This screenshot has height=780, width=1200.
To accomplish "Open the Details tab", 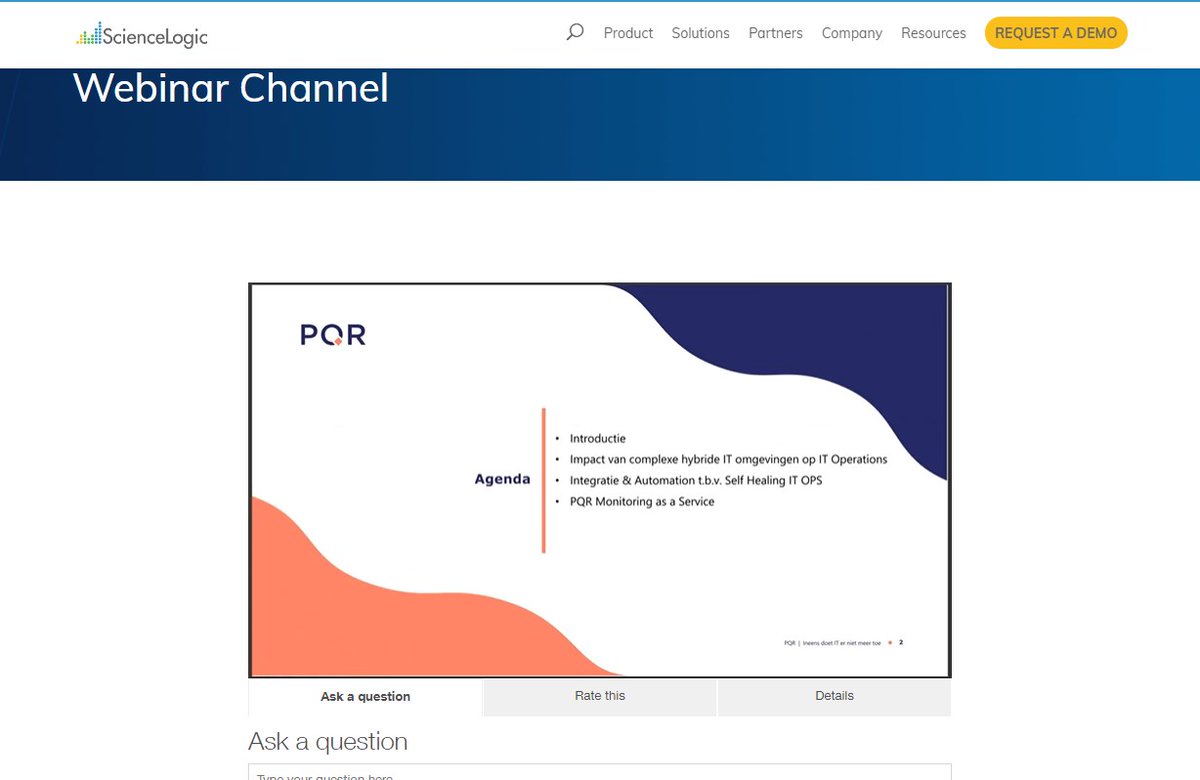I will click(x=834, y=696).
